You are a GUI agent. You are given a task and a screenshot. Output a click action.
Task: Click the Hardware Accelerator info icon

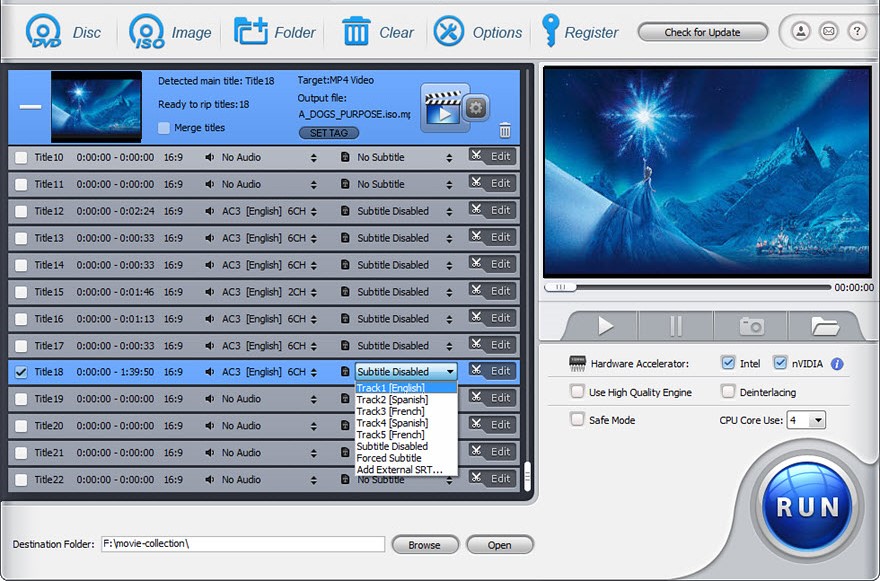click(x=838, y=364)
